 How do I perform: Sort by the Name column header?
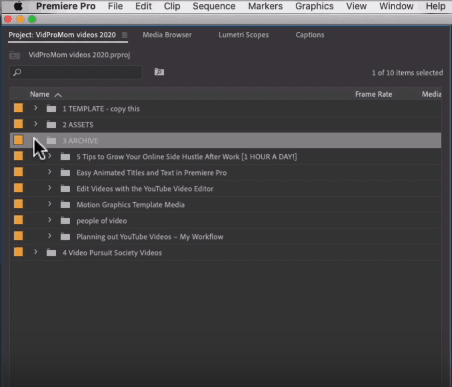click(x=39, y=94)
